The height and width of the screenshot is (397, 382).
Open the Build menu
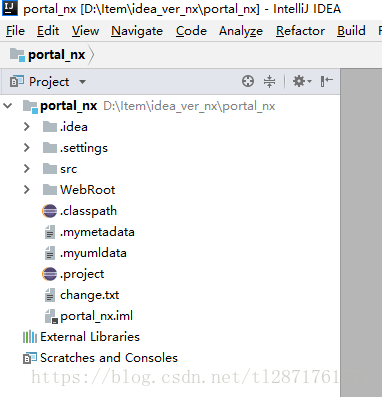351,31
